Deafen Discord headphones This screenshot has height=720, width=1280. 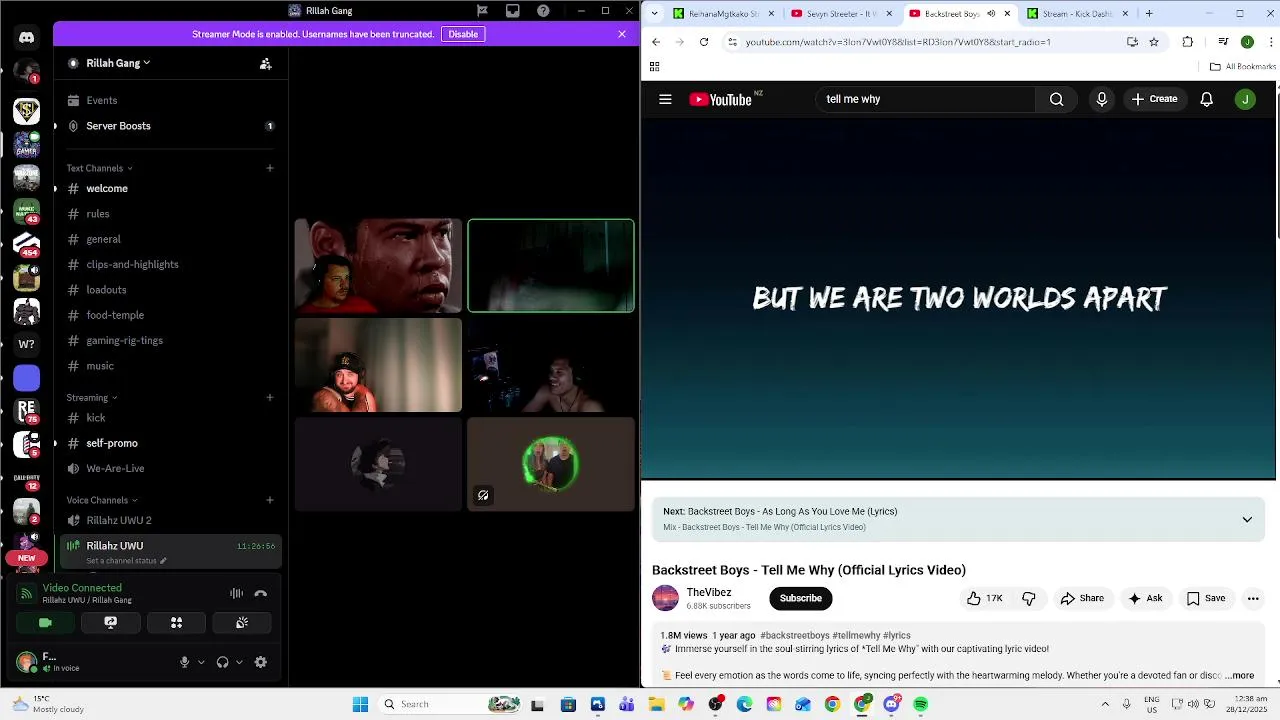point(222,662)
